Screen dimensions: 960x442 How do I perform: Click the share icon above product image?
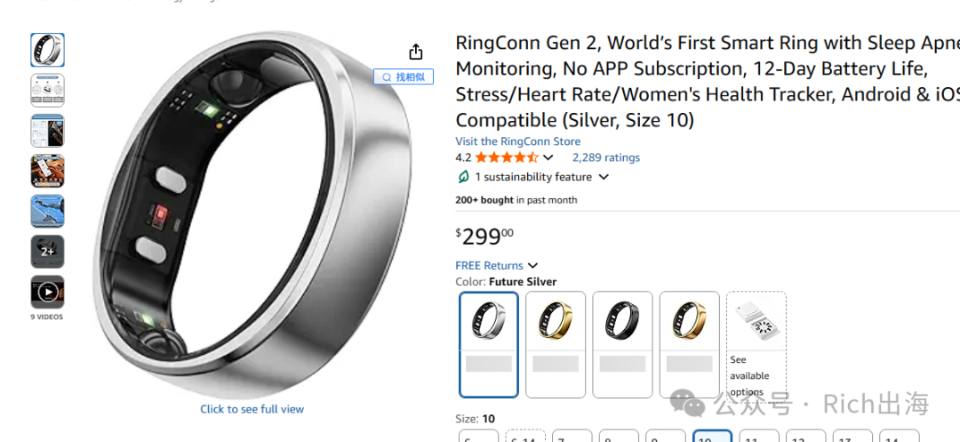(x=416, y=52)
